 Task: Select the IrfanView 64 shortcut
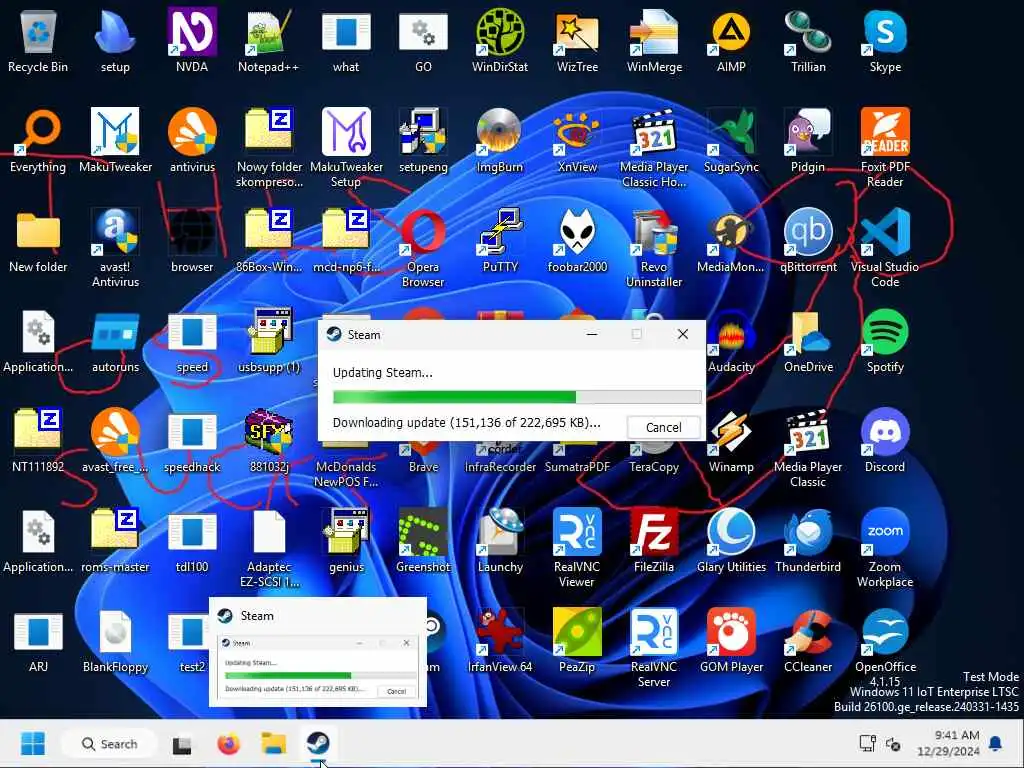500,641
